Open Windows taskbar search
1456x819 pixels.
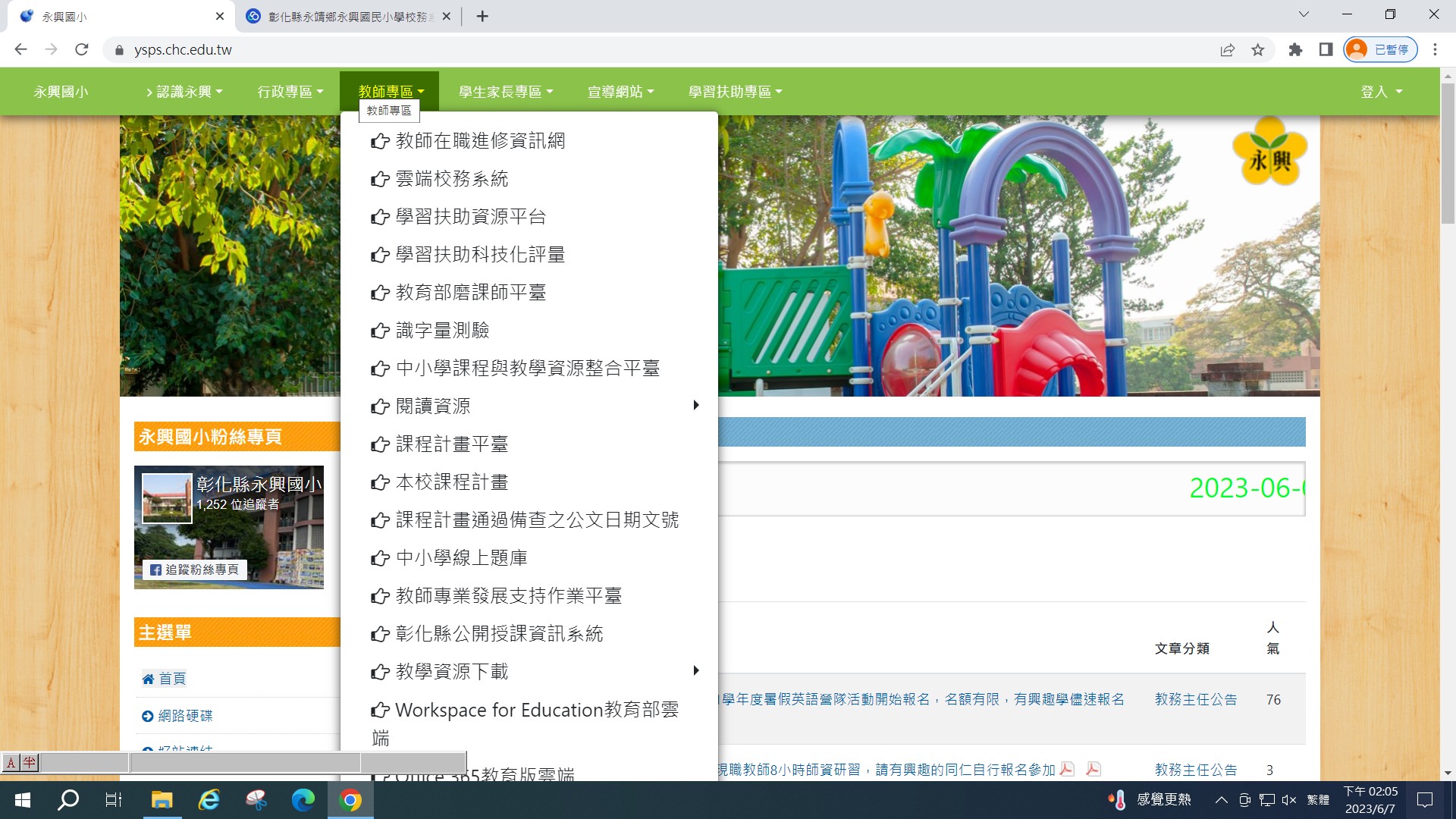click(x=68, y=800)
